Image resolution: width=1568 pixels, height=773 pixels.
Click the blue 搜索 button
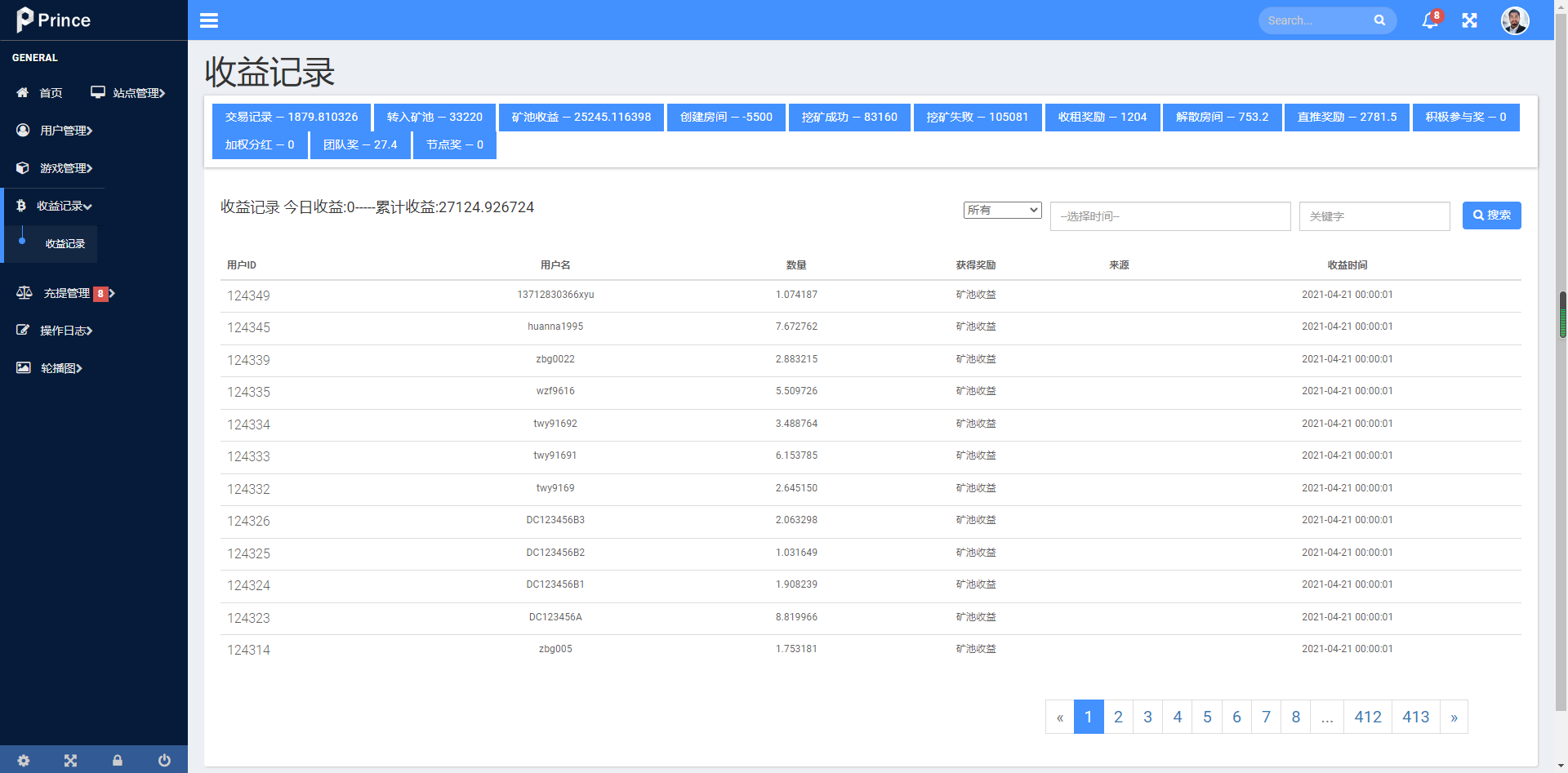pyautogui.click(x=1491, y=215)
